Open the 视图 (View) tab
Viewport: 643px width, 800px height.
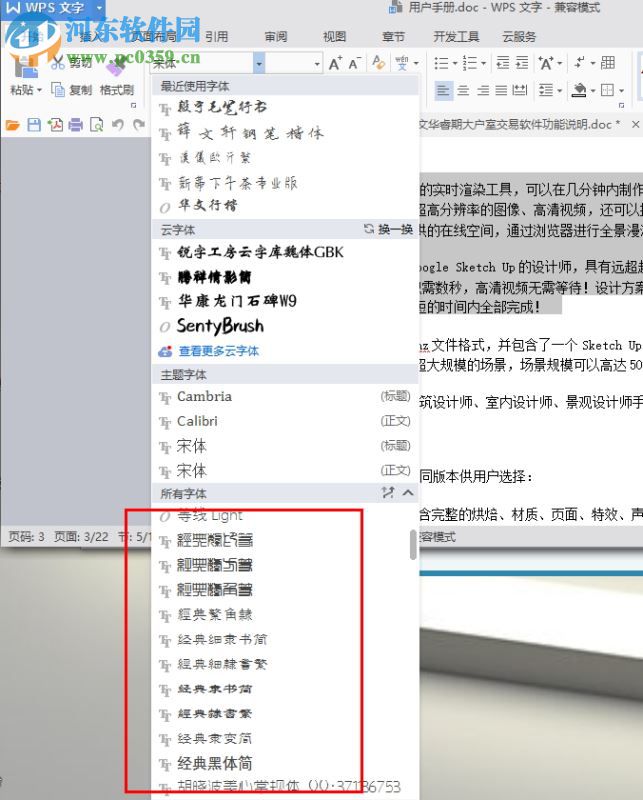[x=334, y=37]
